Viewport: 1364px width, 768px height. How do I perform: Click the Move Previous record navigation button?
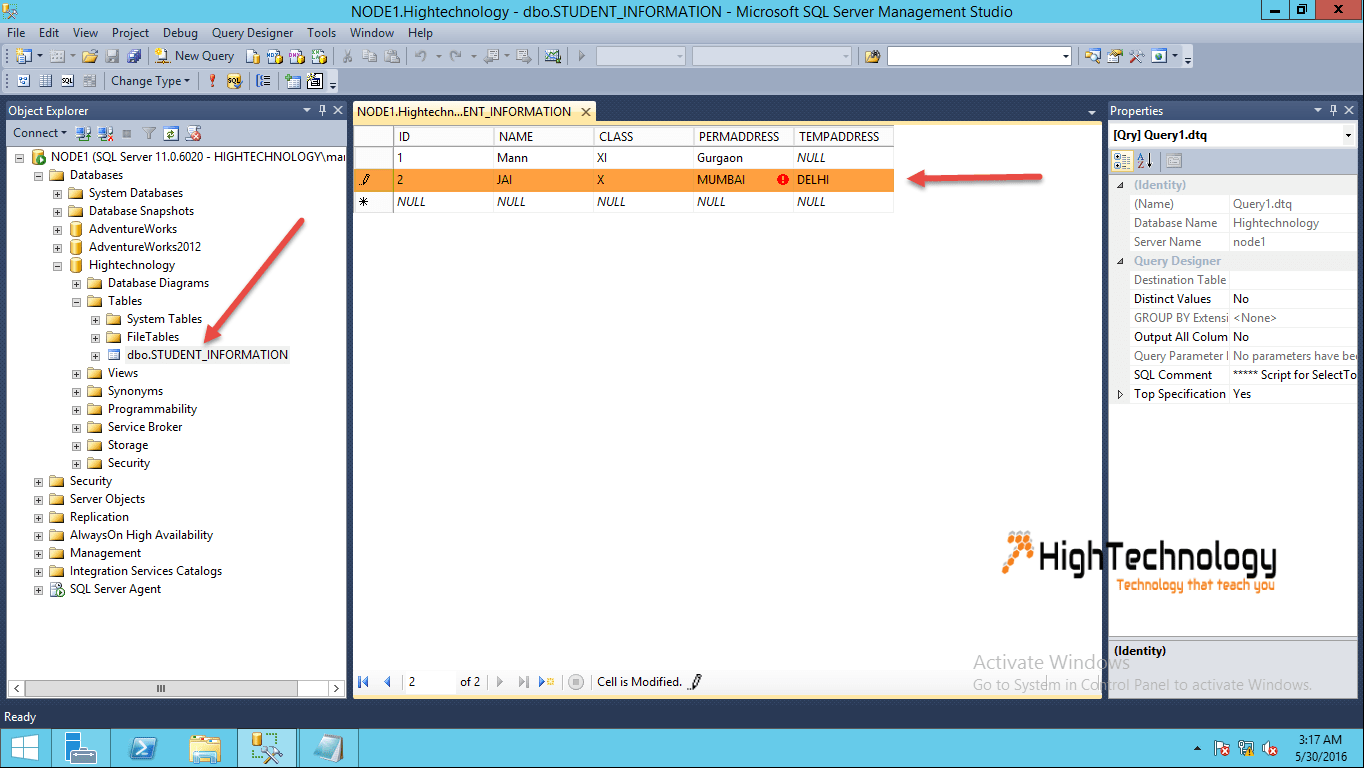point(388,682)
